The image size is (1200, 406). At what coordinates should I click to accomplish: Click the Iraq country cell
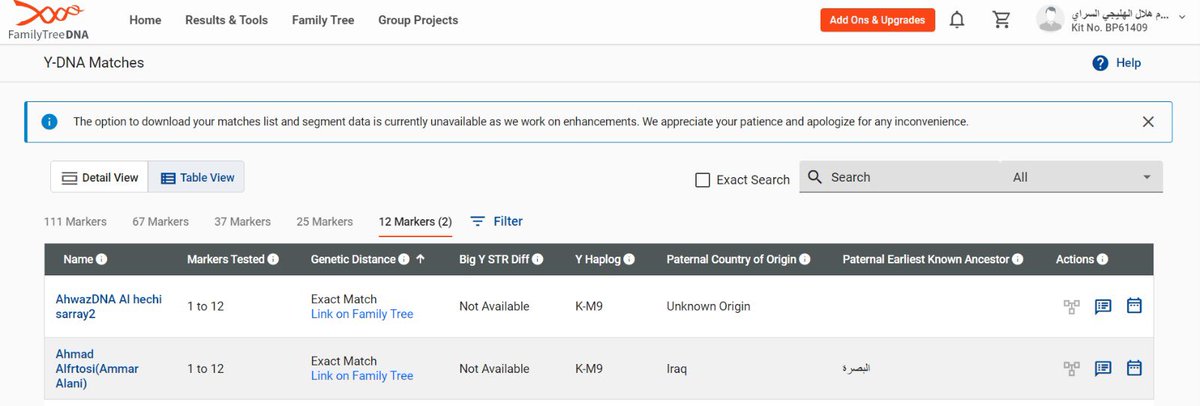click(678, 368)
